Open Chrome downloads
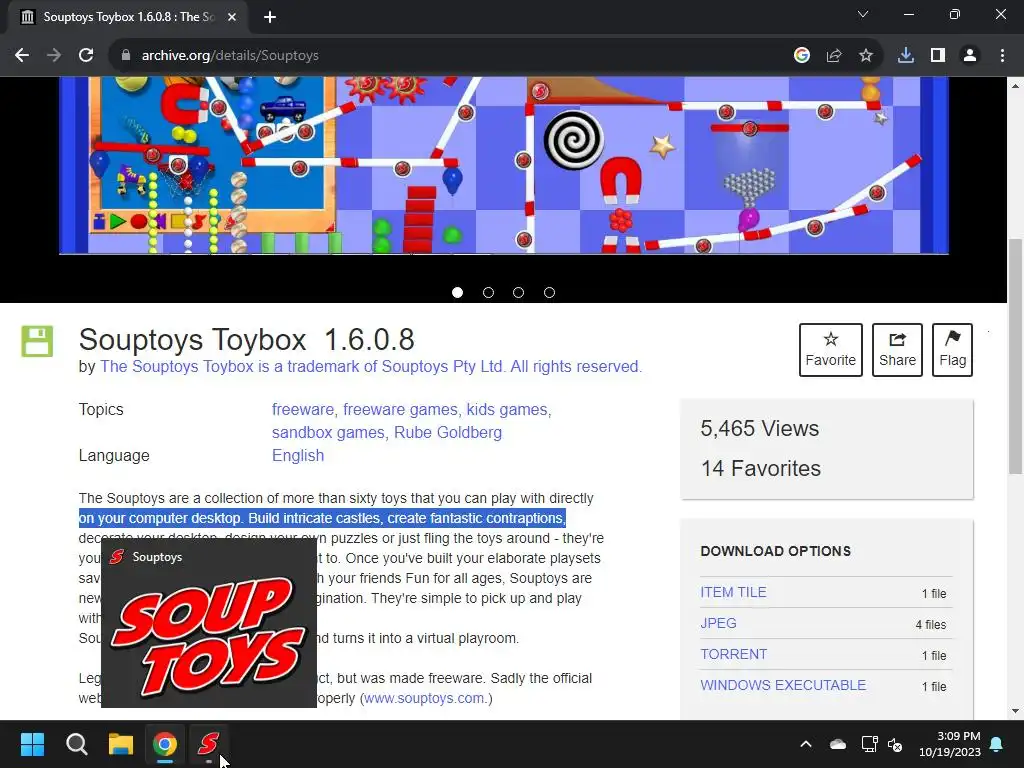This screenshot has height=768, width=1024. 906,56
